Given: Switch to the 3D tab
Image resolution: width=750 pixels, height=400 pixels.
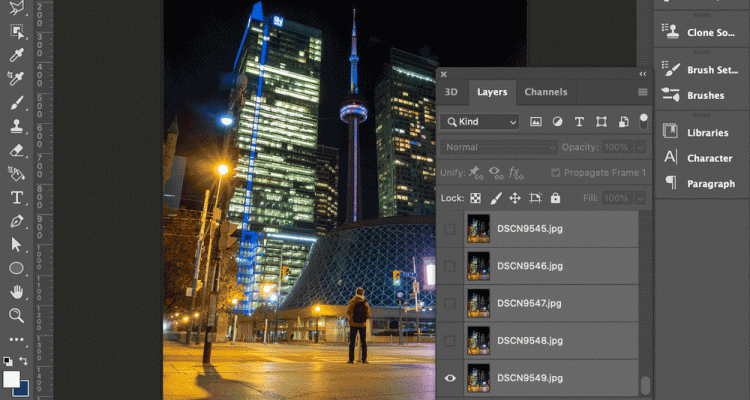Looking at the screenshot, I should (452, 92).
